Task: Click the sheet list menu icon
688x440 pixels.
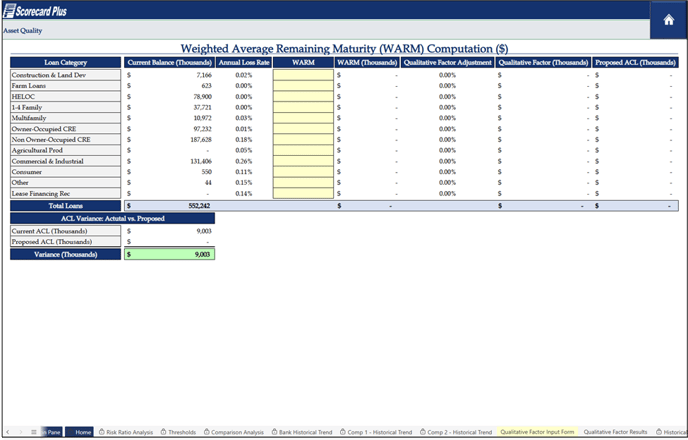Action: pos(34,432)
